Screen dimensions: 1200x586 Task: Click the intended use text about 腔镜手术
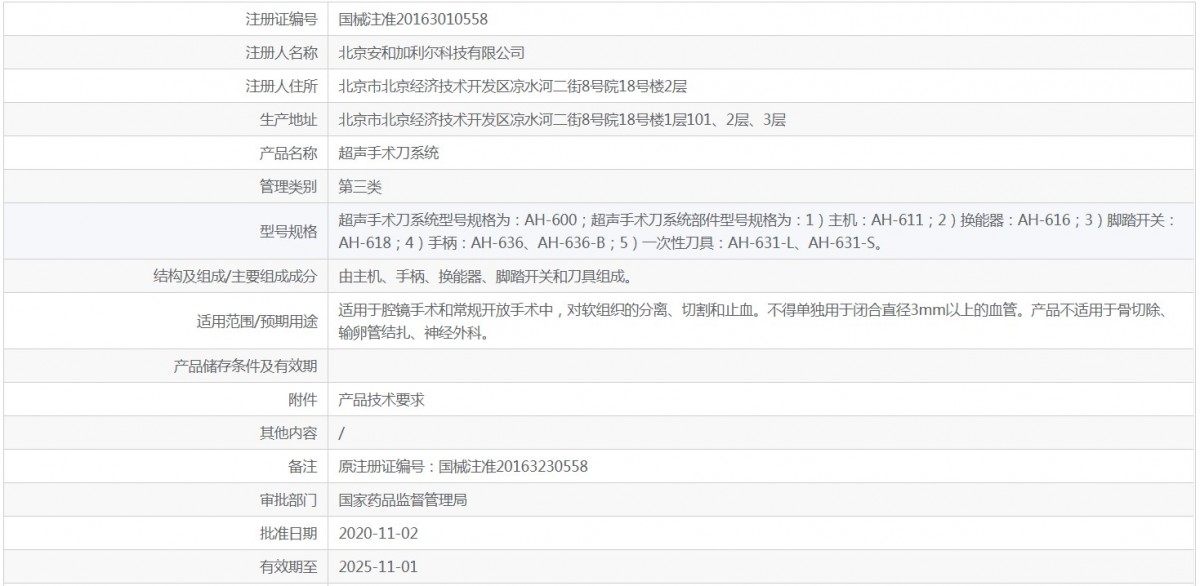(753, 321)
